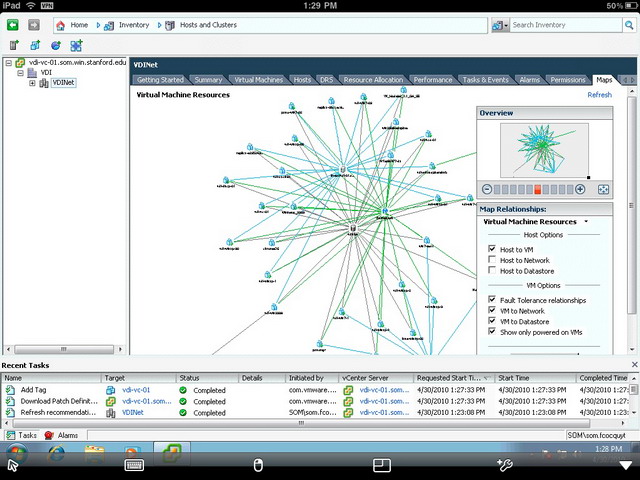Screen dimensions: 640x480
Task: Launch Internet Explorer from the taskbar
Action: click(x=56, y=453)
